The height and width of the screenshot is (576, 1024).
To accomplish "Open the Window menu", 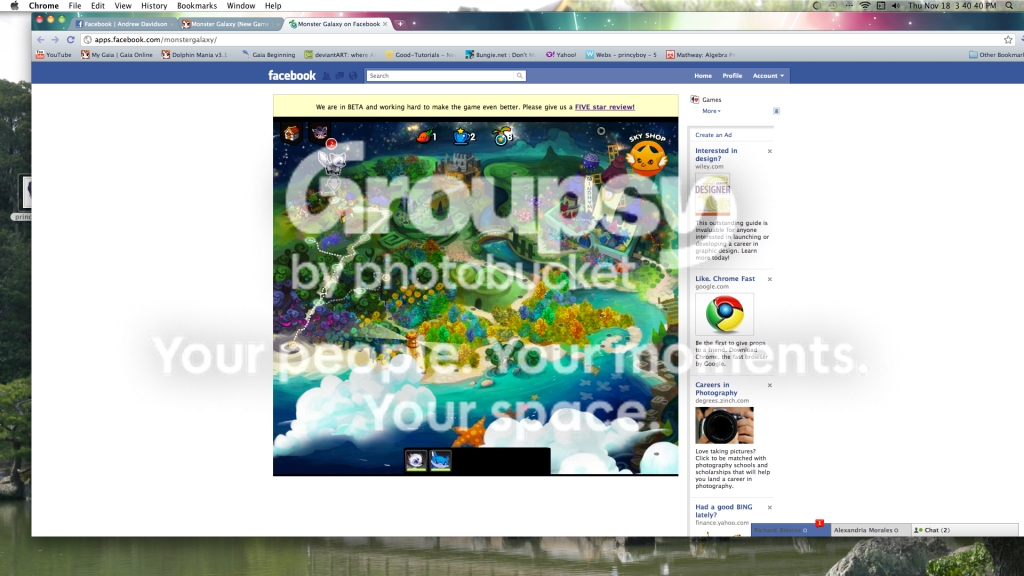I will pyautogui.click(x=241, y=6).
